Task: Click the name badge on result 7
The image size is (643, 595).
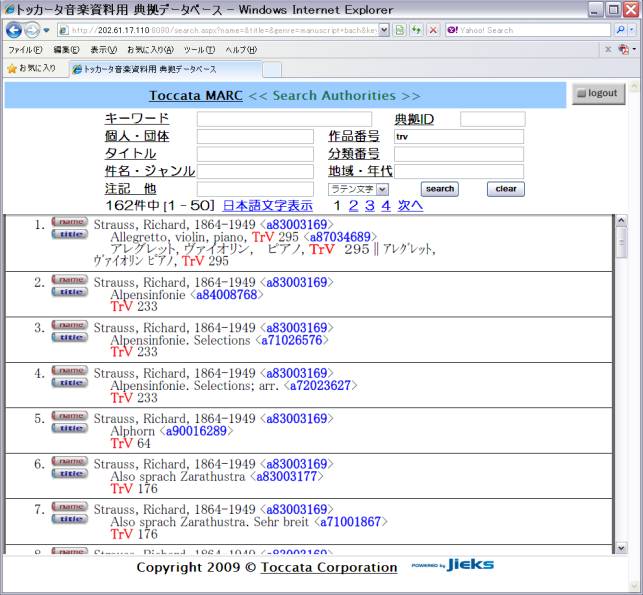Action: [x=70, y=507]
